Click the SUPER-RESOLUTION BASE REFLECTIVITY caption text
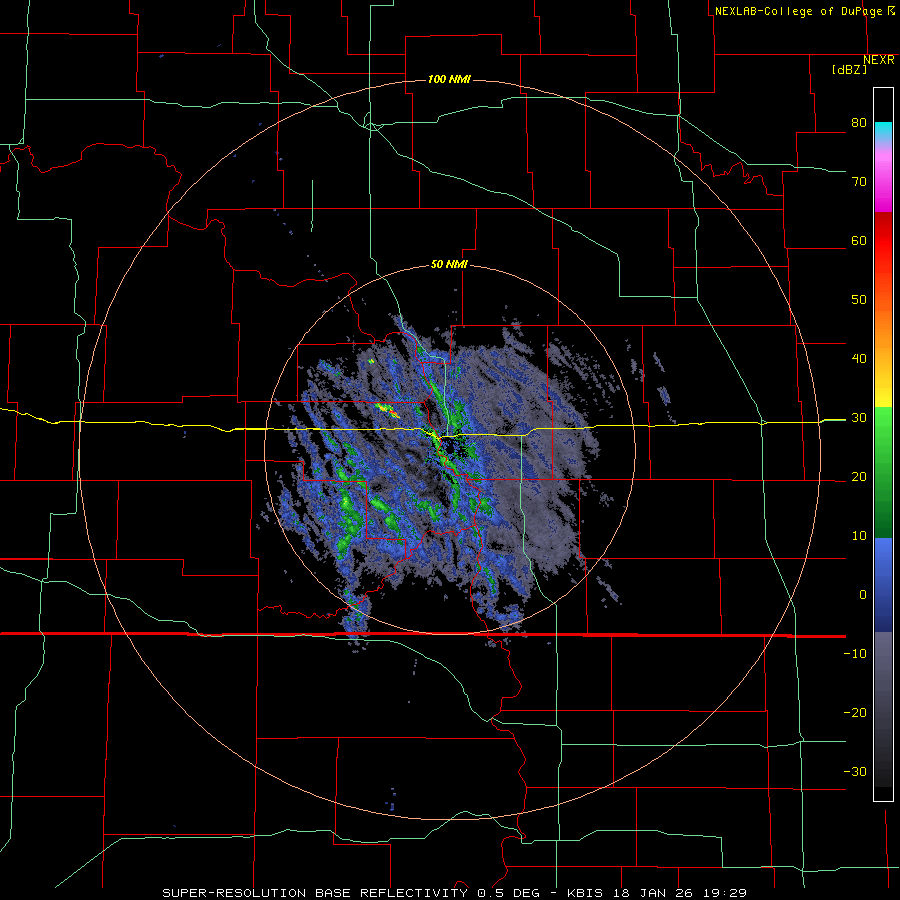 point(315,893)
